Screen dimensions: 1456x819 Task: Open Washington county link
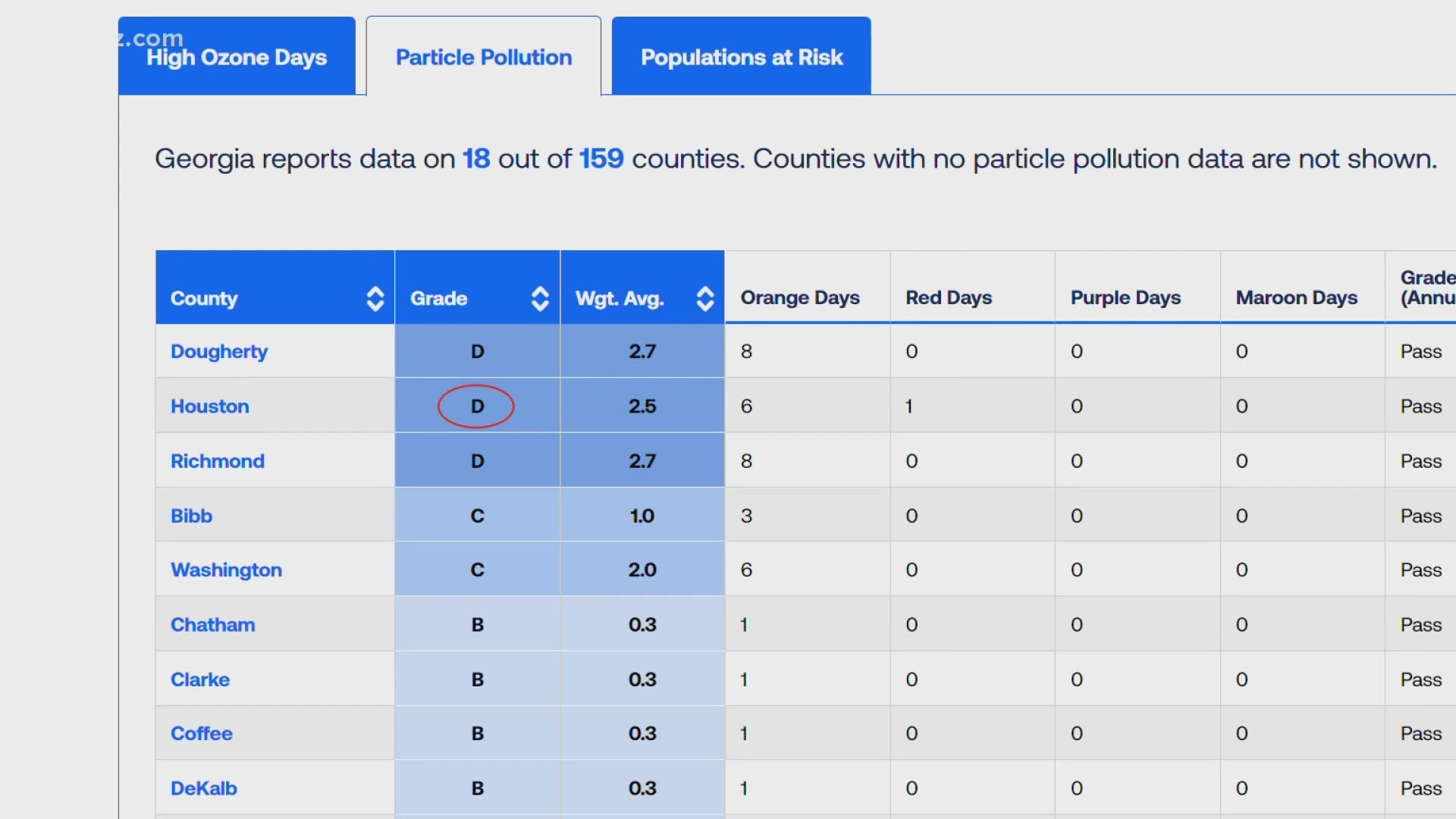tap(226, 570)
